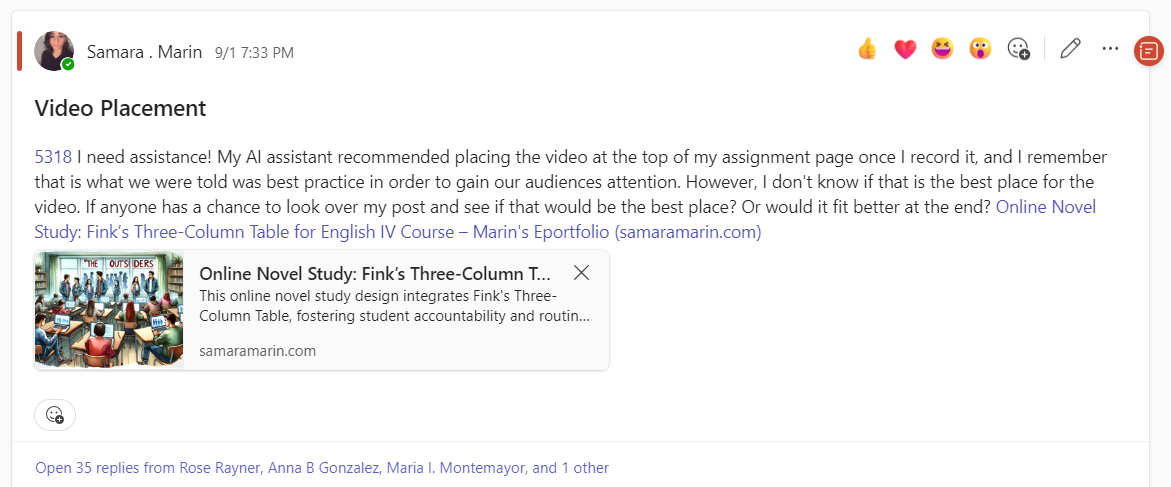Edit the message with pencil icon
This screenshot has width=1171, height=487.
[1070, 48]
